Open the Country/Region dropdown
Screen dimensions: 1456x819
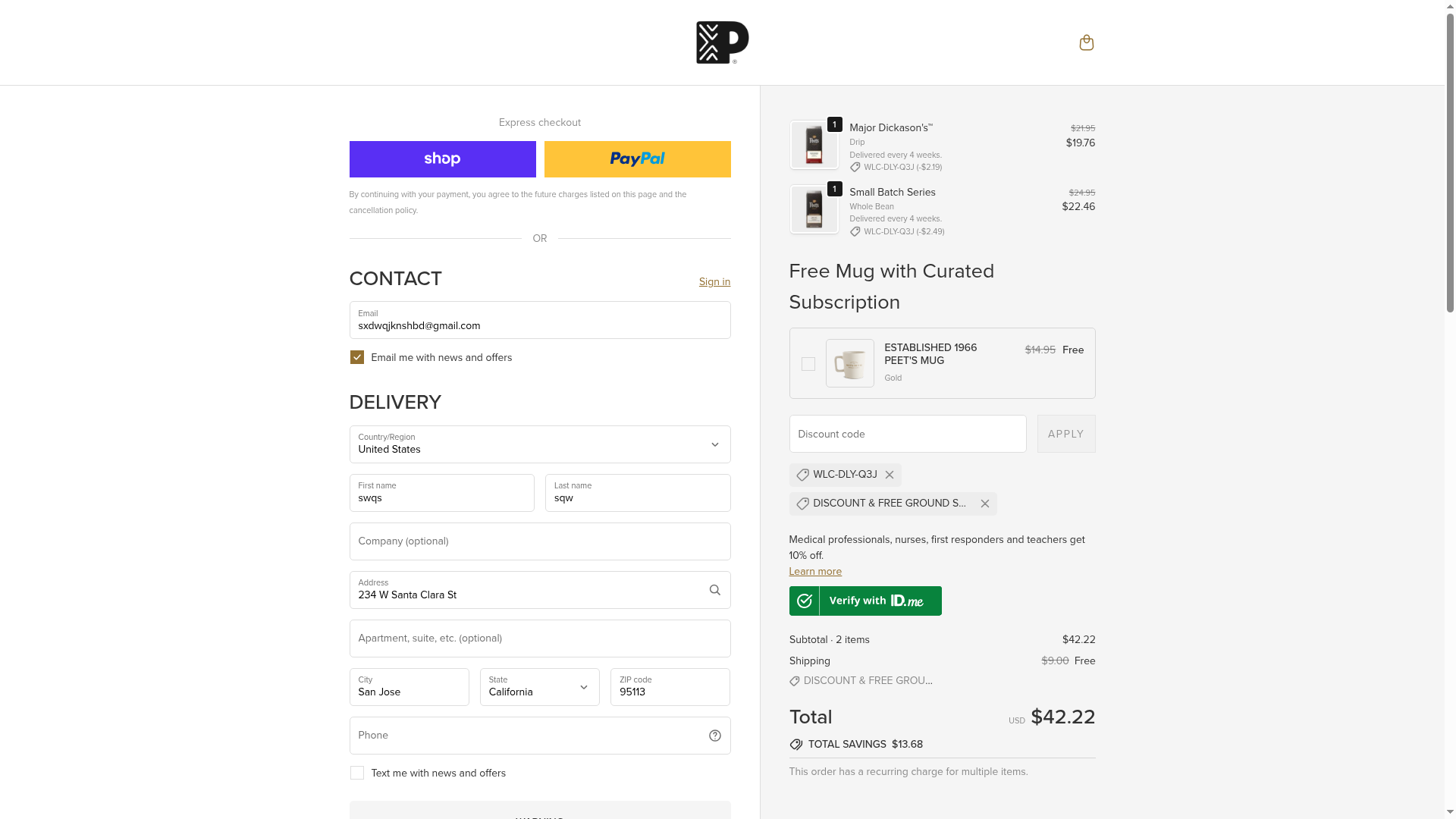[x=539, y=444]
